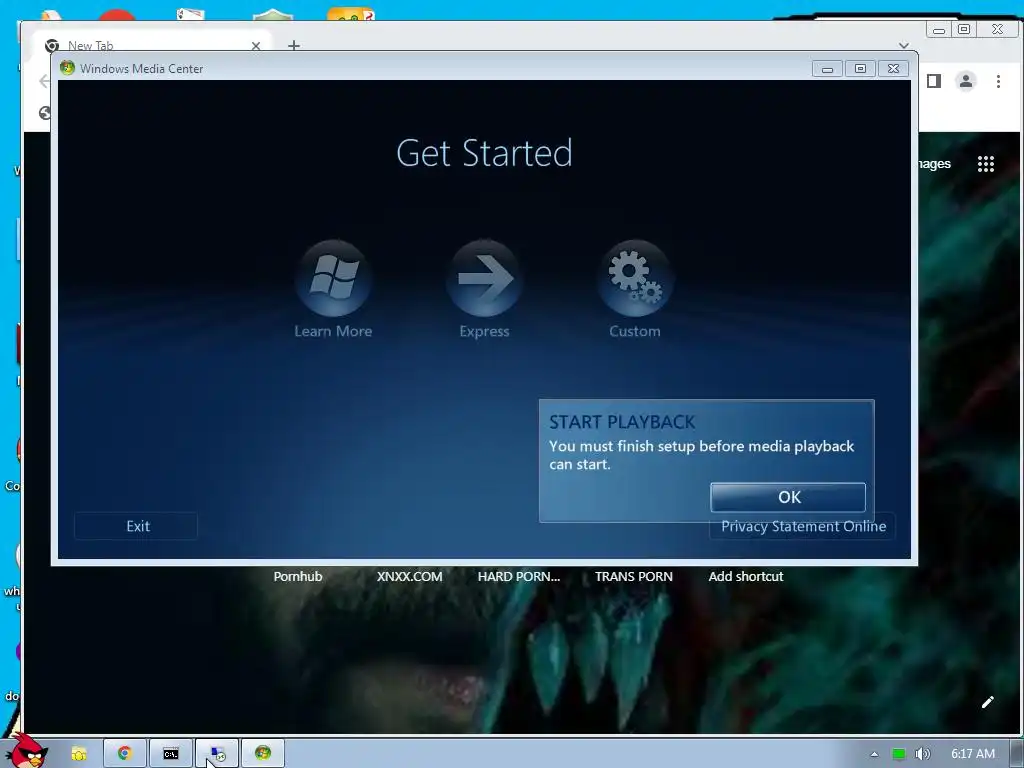Viewport: 1024px width, 768px height.
Task: Show hidden system tray icons
Action: 874,754
